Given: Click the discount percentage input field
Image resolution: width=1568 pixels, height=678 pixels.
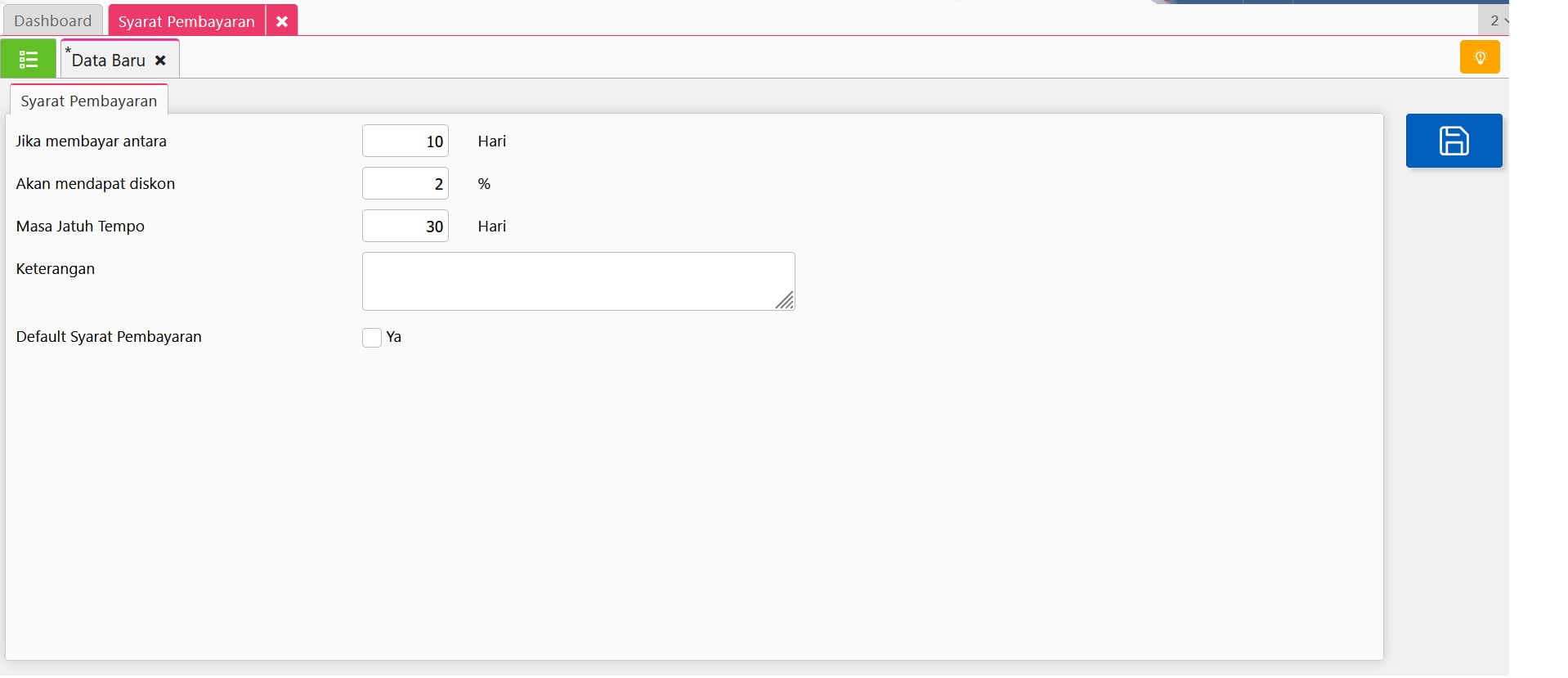Looking at the screenshot, I should click(405, 184).
